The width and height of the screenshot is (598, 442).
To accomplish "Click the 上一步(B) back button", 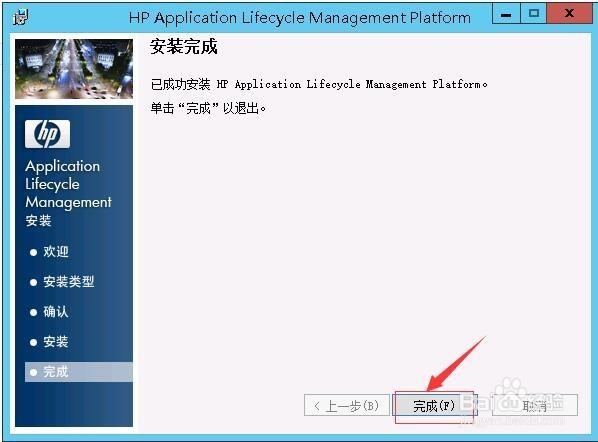I will [347, 405].
